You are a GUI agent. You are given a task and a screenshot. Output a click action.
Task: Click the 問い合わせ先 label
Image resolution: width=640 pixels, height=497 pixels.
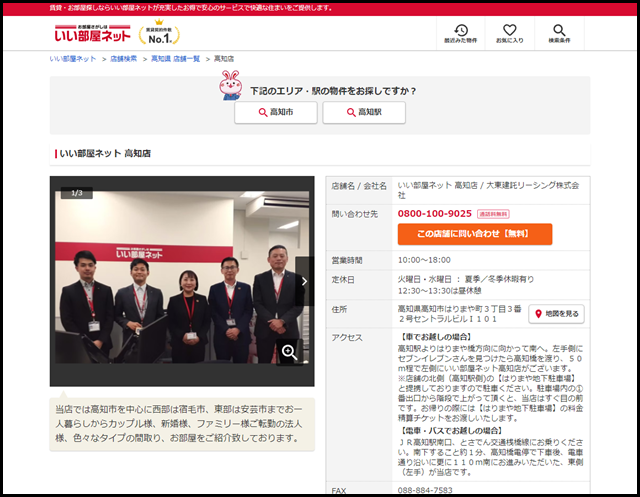pyautogui.click(x=355, y=214)
